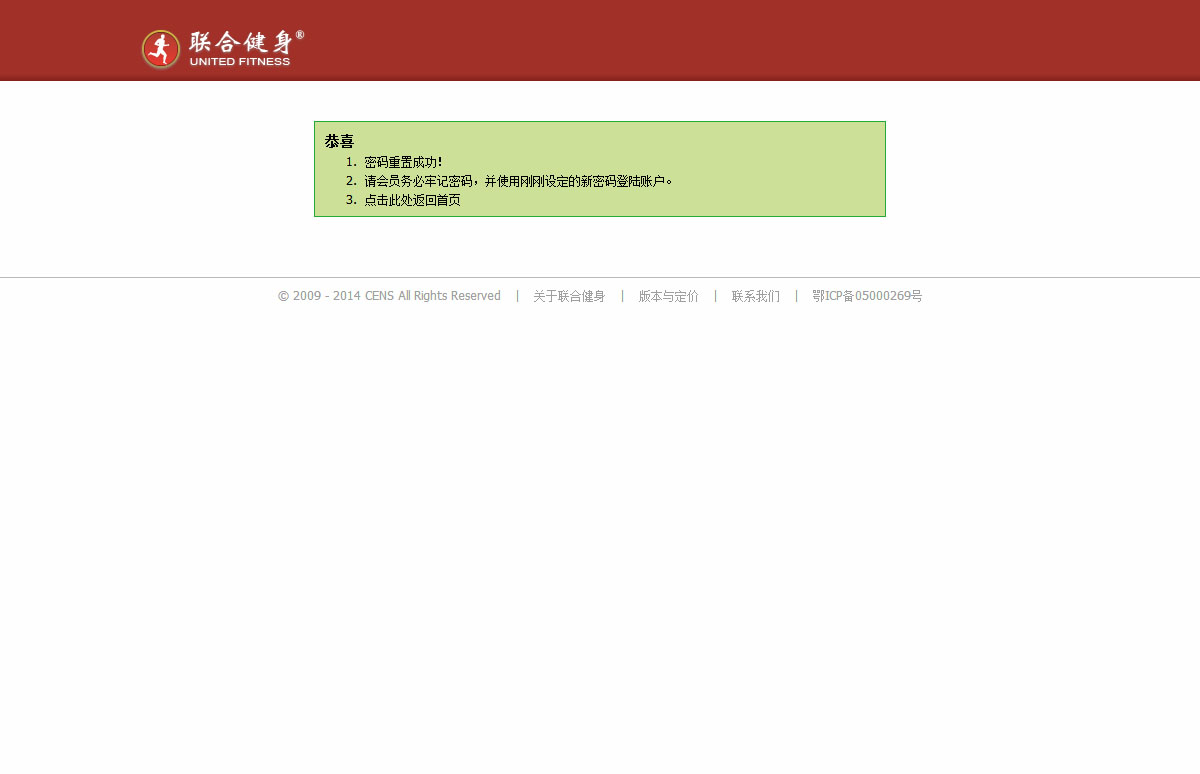The height and width of the screenshot is (774, 1200).
Task: Click the 恭喜 heading in message box
Action: point(339,141)
